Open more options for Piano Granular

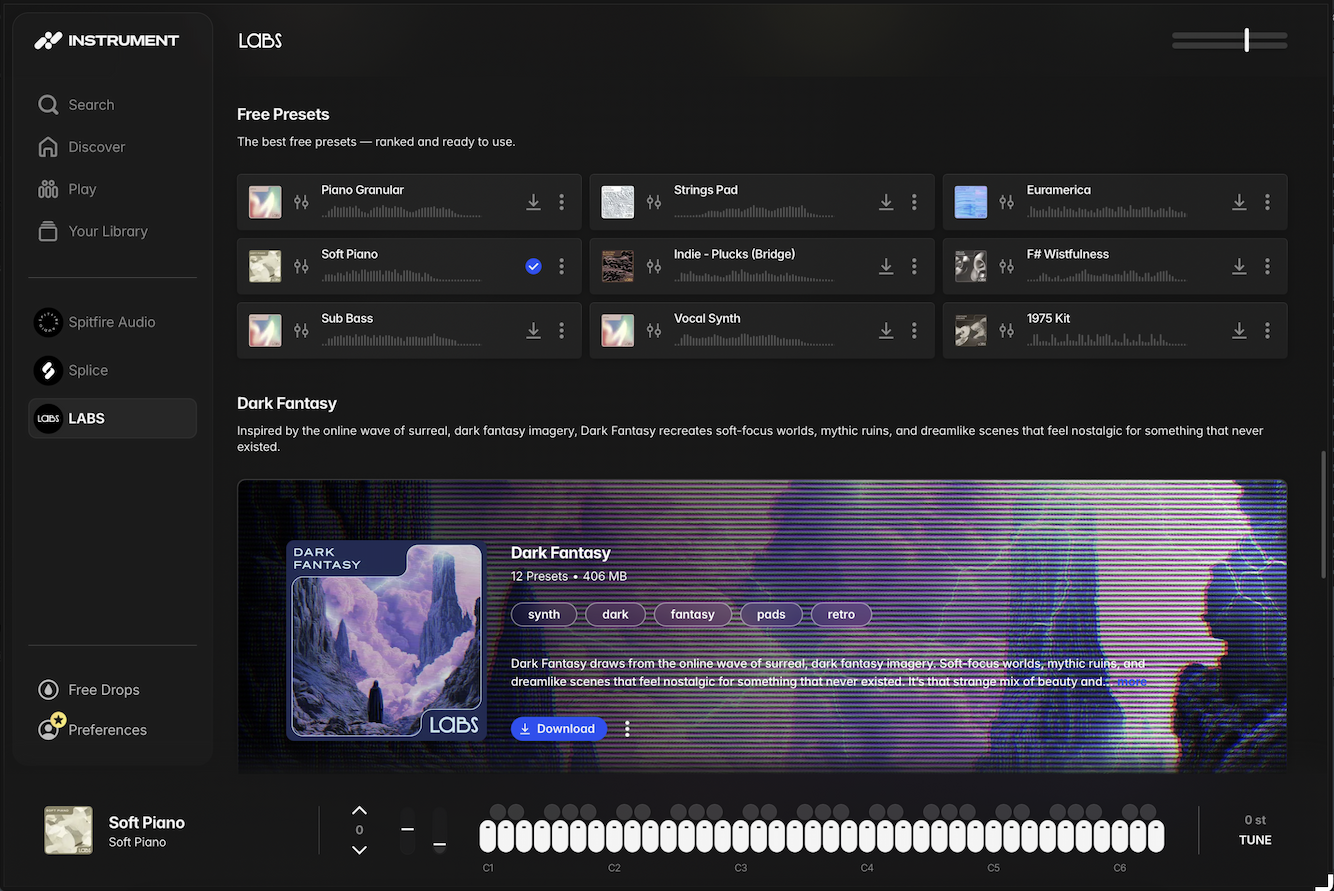[561, 202]
